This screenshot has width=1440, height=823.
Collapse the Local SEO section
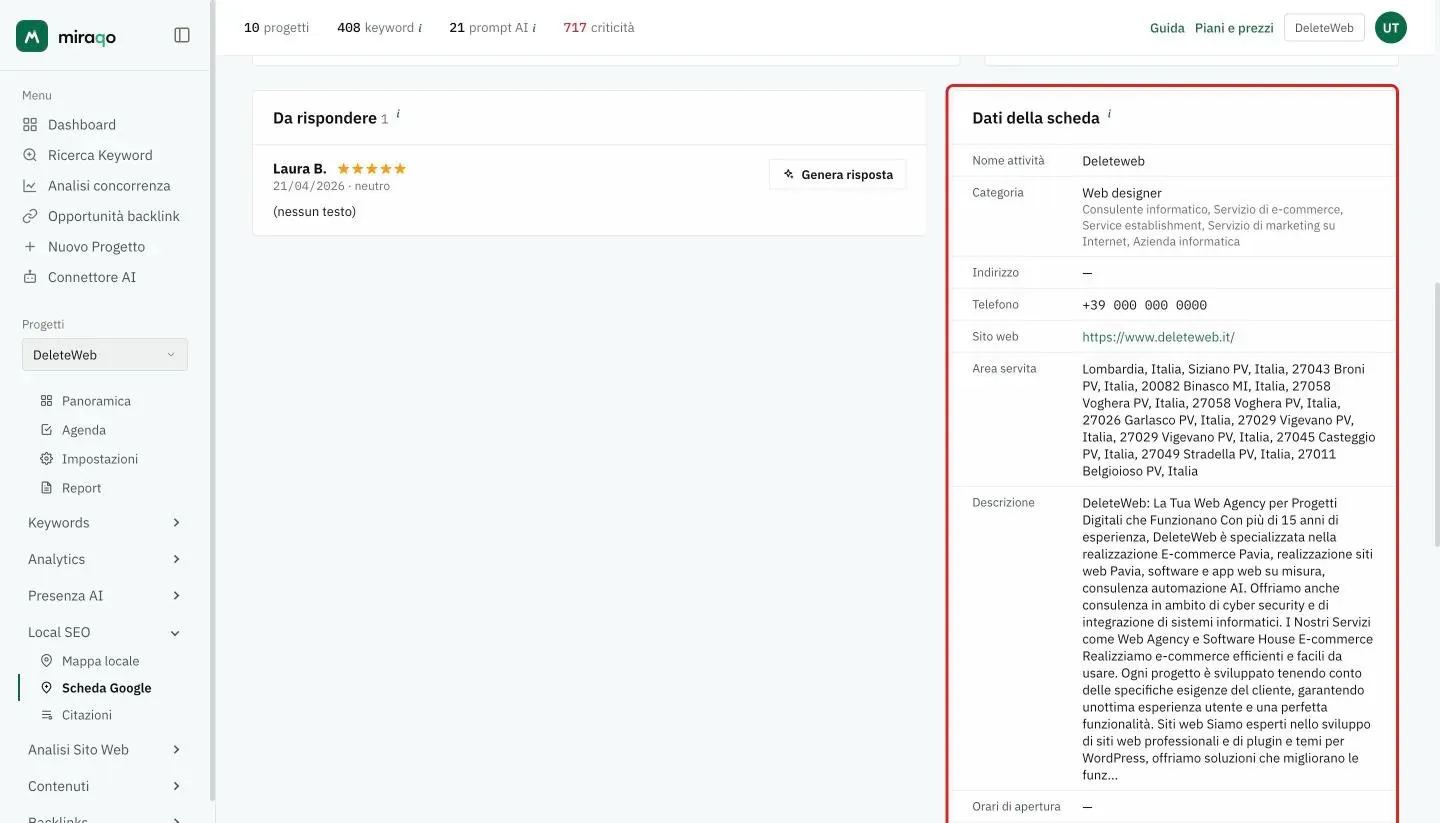pyautogui.click(x=105, y=632)
